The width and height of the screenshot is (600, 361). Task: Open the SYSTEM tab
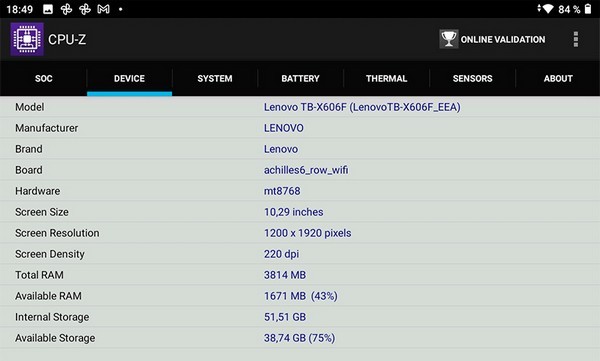point(215,78)
